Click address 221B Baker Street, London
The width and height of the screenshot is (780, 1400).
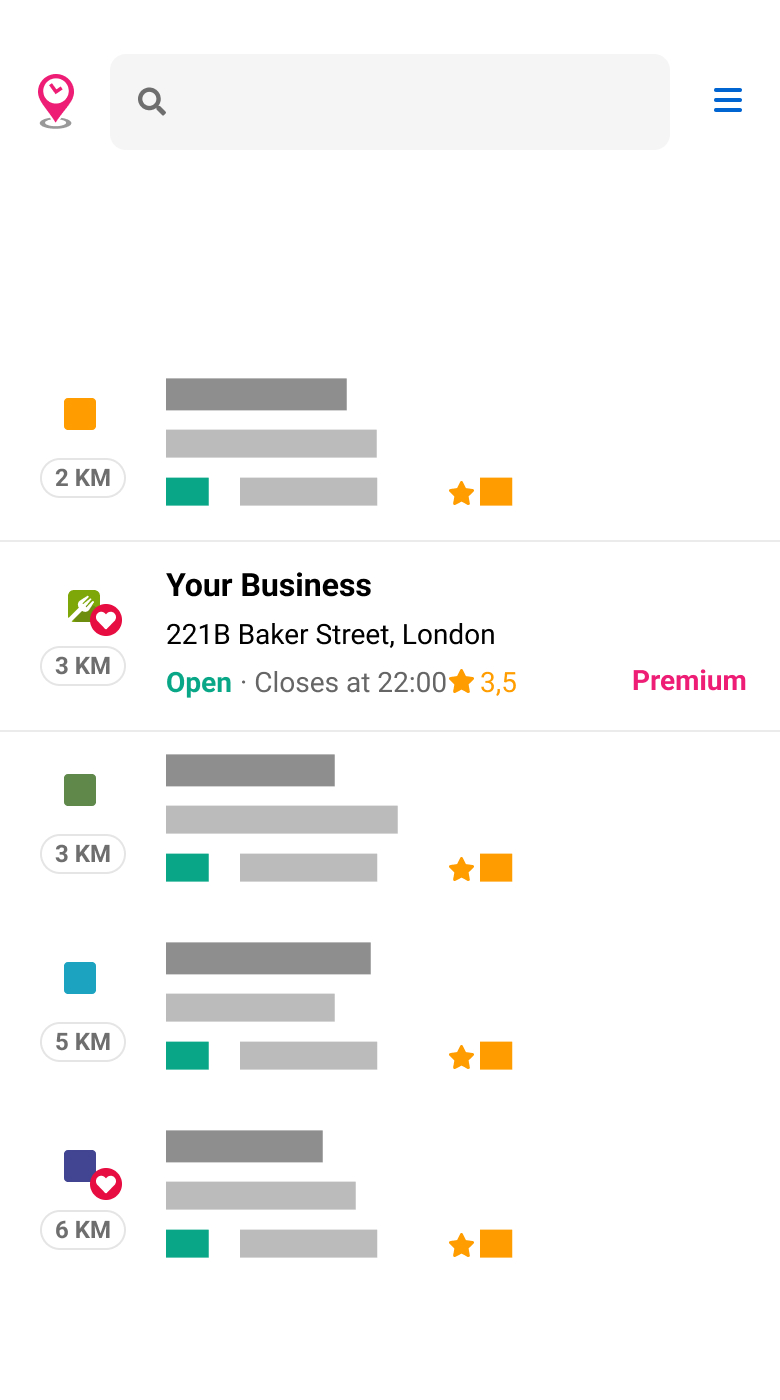[x=330, y=635]
